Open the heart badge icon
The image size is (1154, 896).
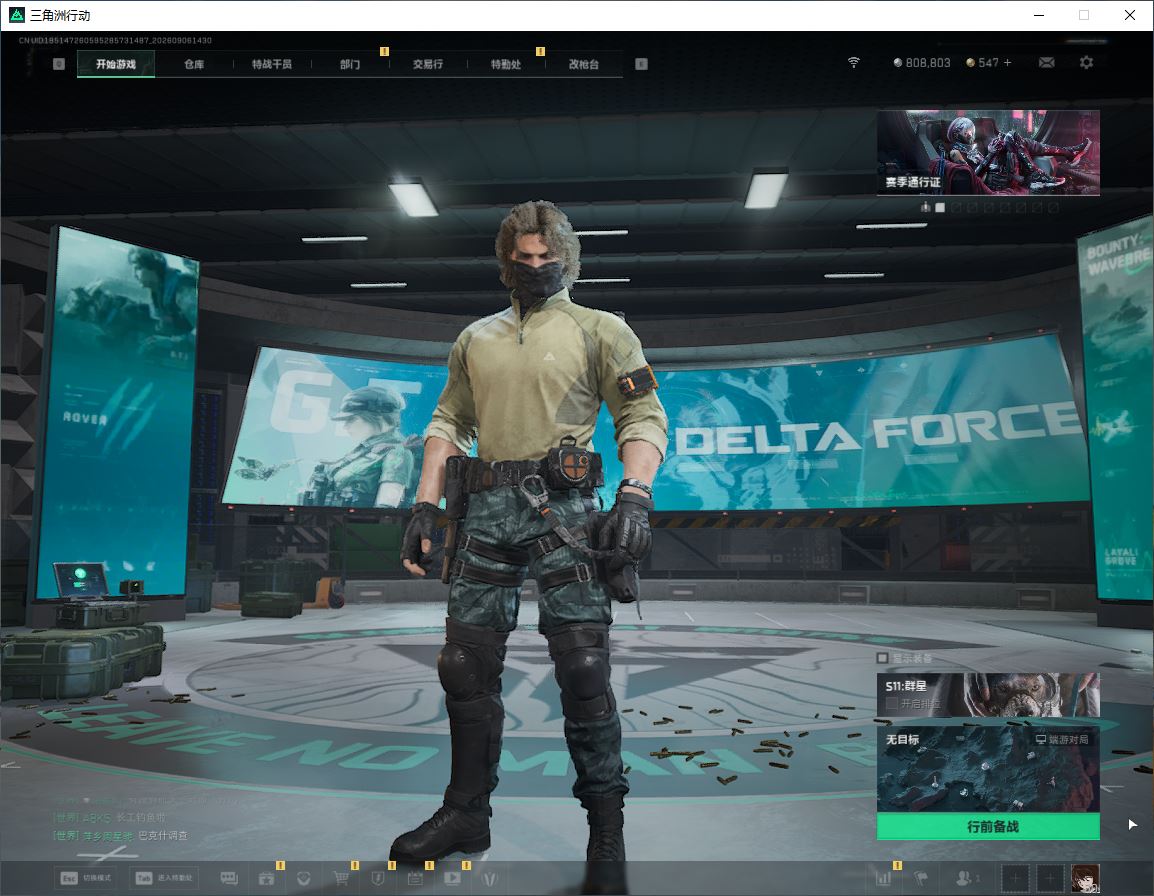click(x=303, y=878)
